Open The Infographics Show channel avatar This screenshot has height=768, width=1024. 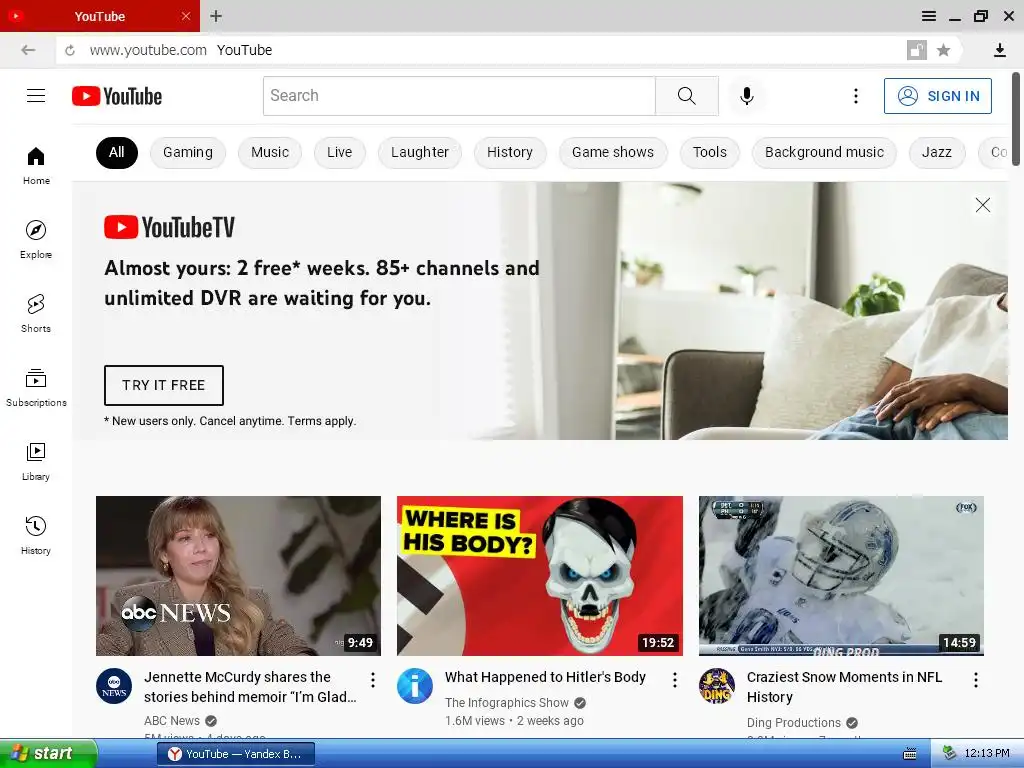click(x=415, y=686)
